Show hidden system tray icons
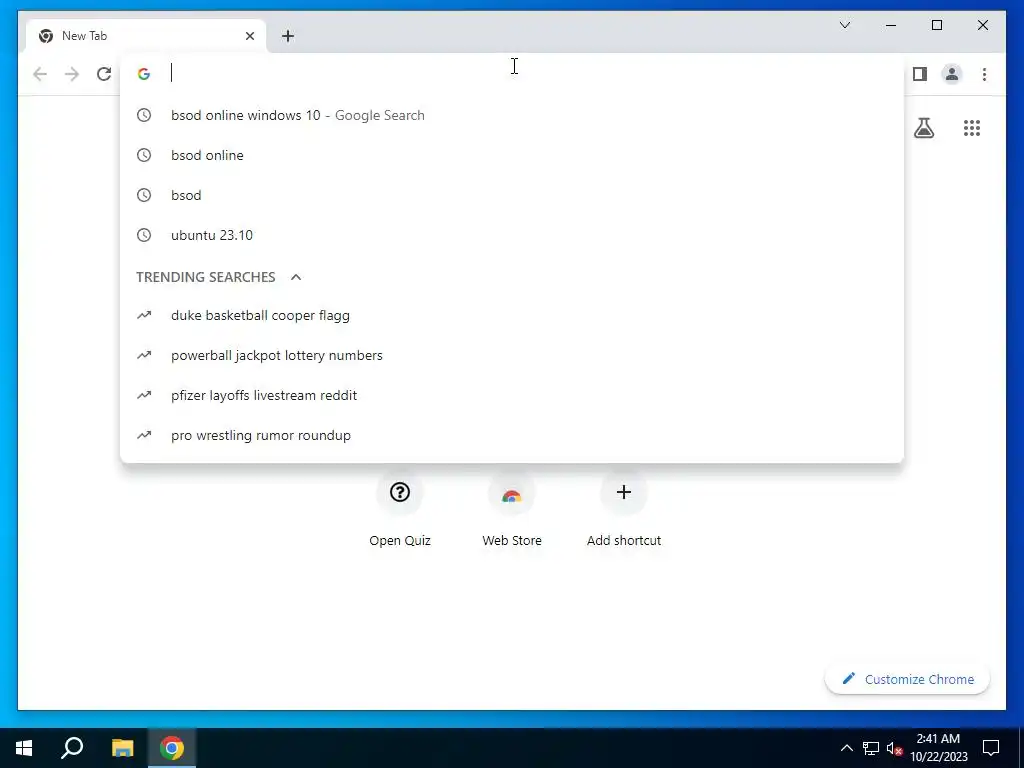This screenshot has height=768, width=1024. [846, 748]
